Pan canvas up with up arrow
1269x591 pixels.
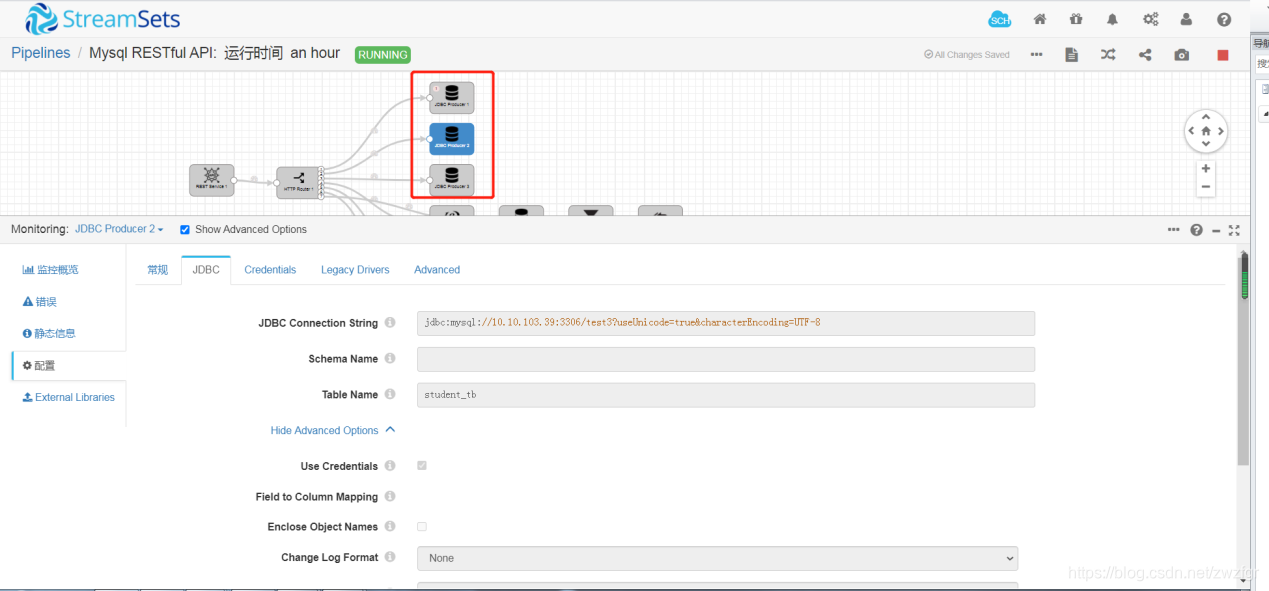coord(1206,118)
